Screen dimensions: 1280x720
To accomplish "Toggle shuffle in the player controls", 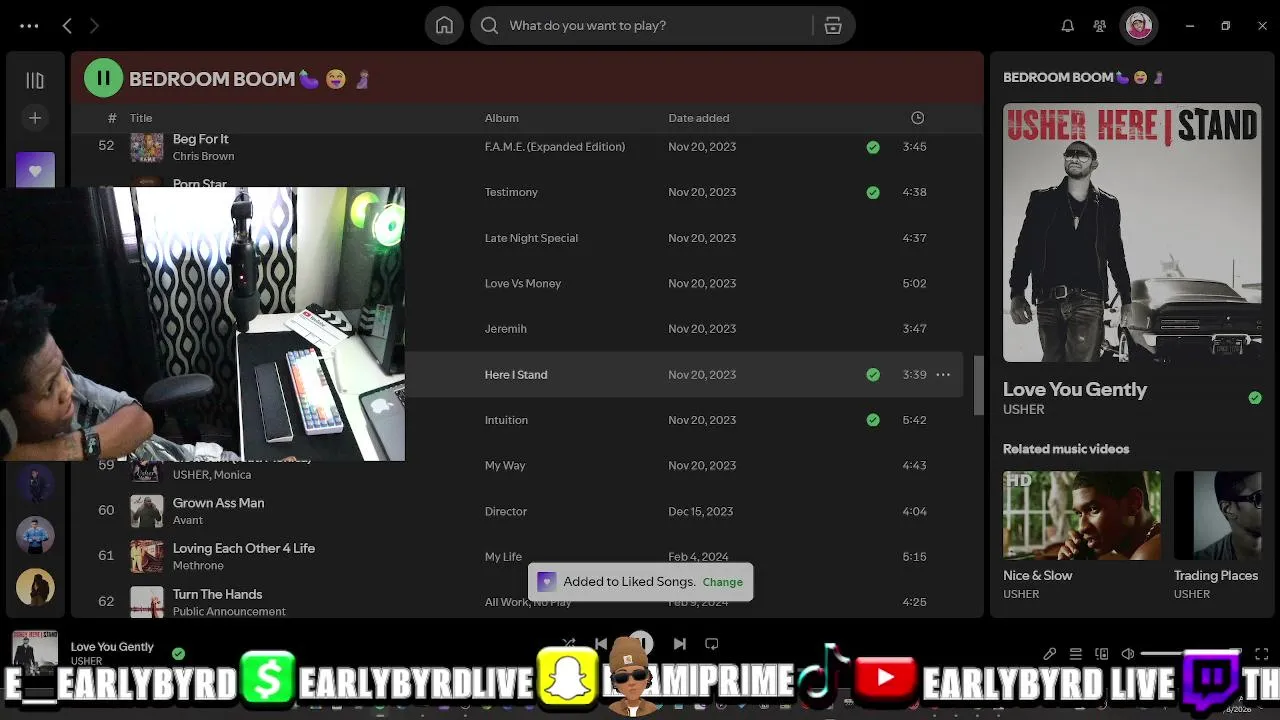I will (x=569, y=644).
